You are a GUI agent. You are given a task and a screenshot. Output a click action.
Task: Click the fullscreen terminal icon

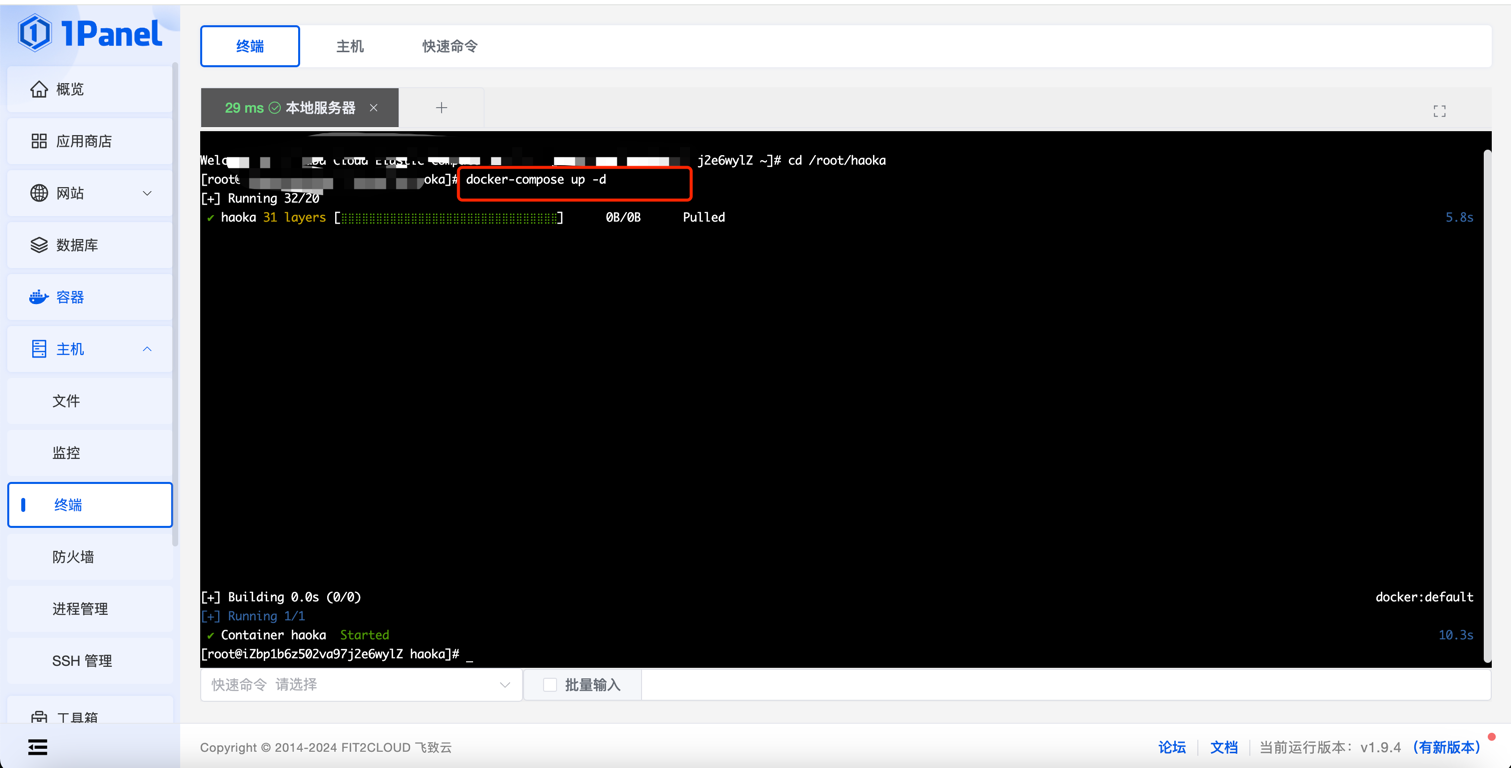(x=1439, y=111)
